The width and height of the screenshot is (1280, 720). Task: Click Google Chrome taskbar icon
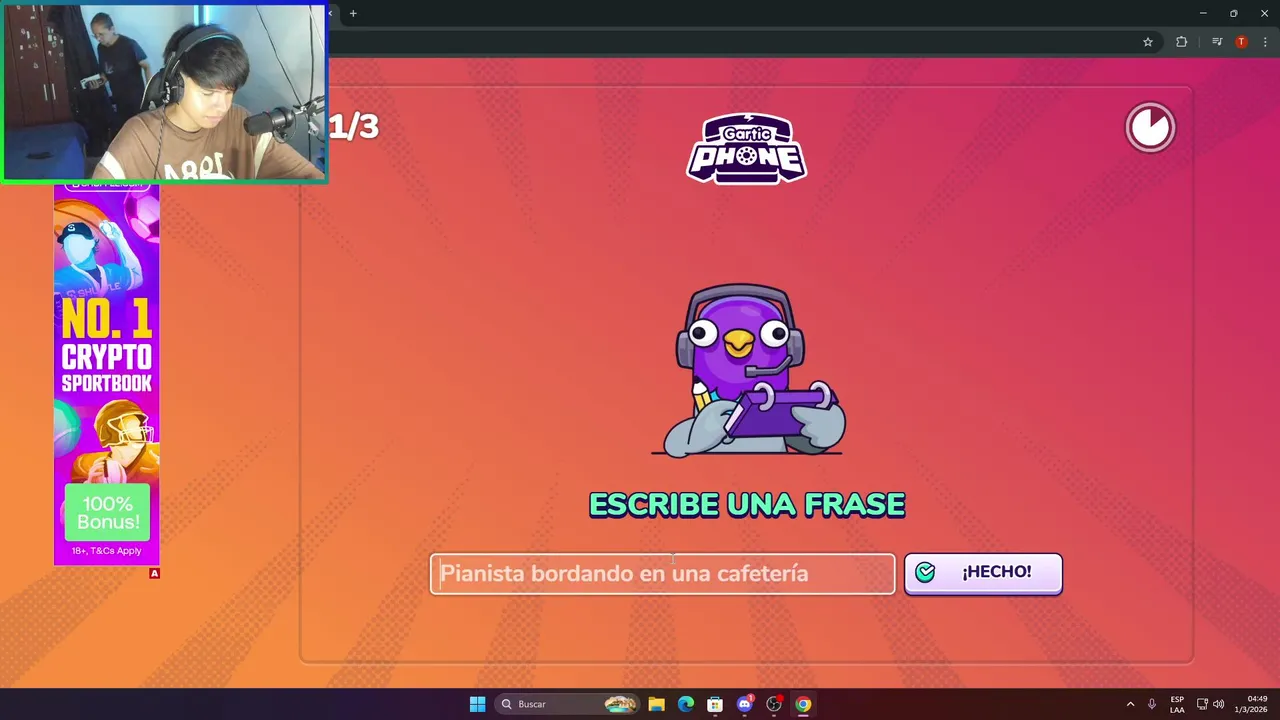803,704
